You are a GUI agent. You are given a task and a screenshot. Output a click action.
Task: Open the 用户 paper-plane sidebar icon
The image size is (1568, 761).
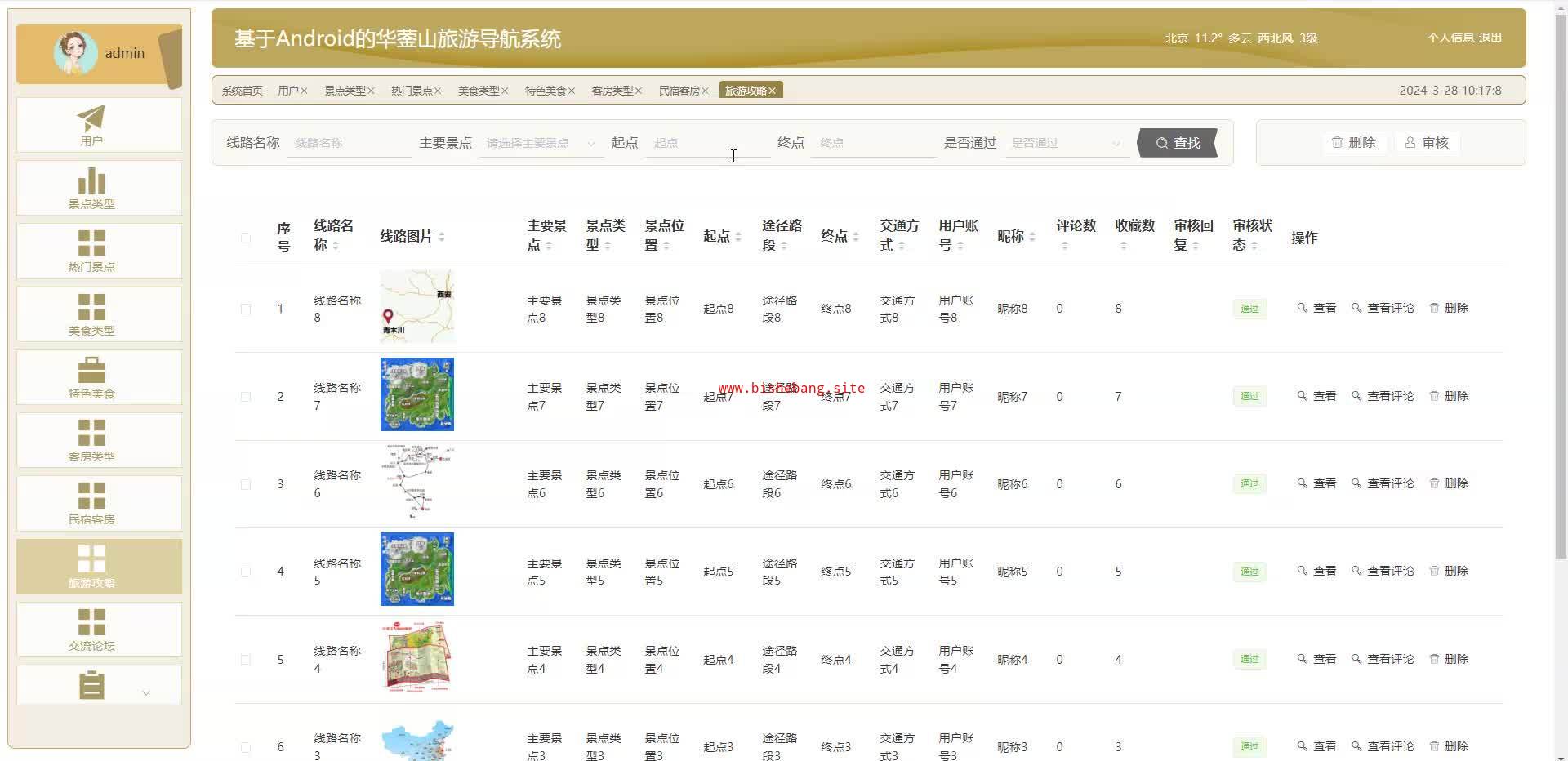pyautogui.click(x=91, y=118)
